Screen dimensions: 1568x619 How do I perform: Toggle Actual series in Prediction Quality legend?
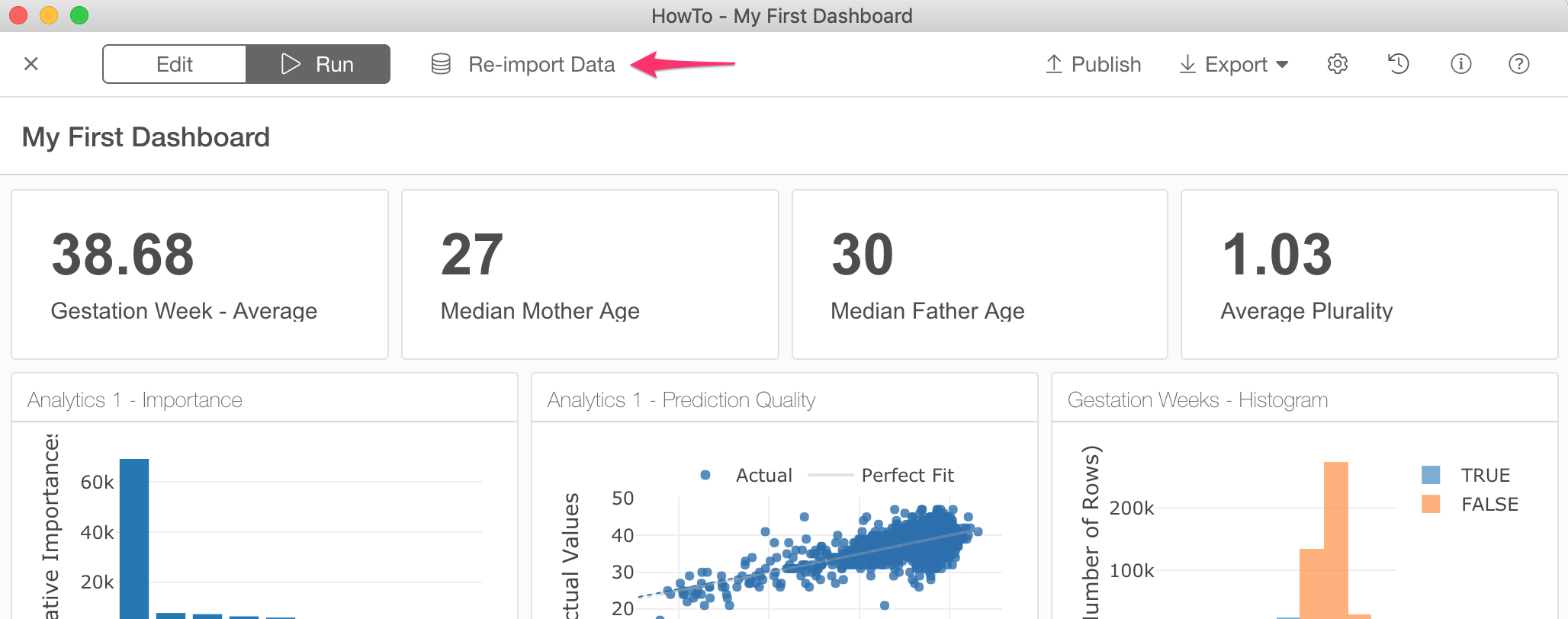pyautogui.click(x=746, y=475)
